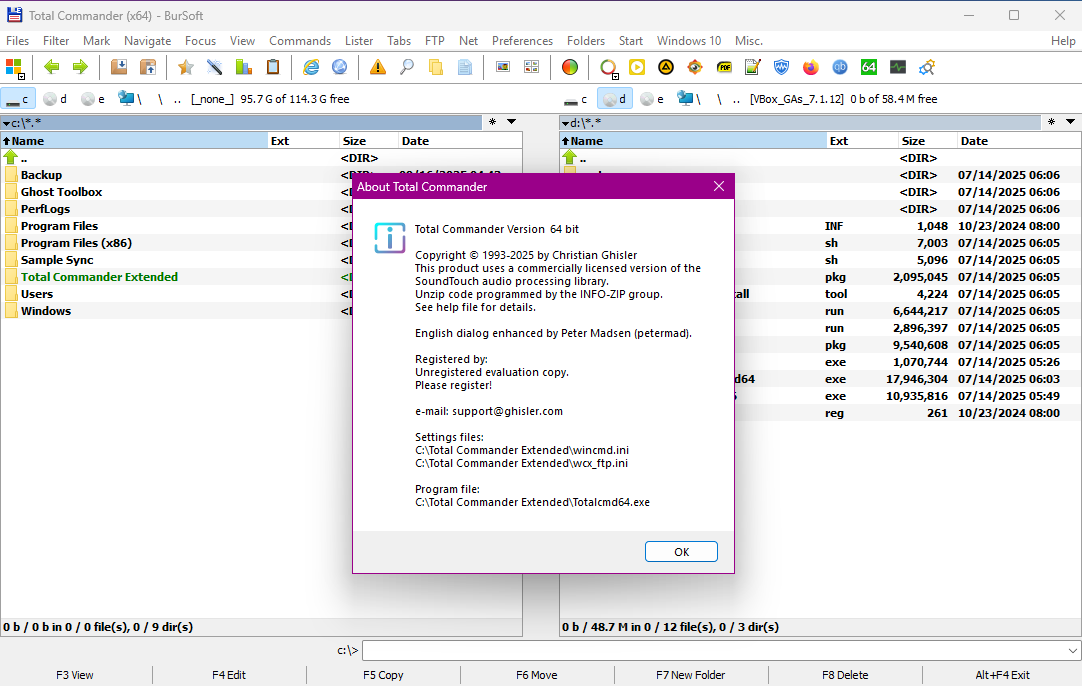Open the Commands menu
The height and width of the screenshot is (686, 1082).
[300, 41]
